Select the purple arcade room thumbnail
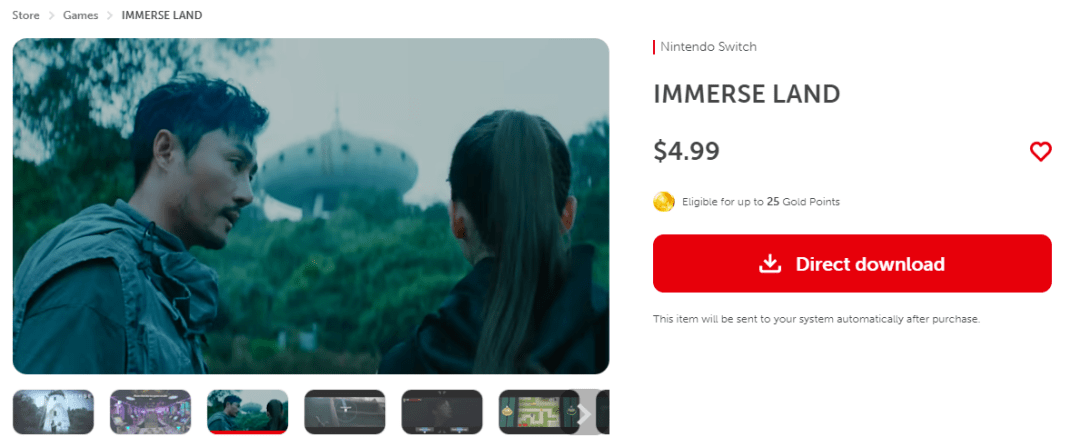Viewport: 1080px width, 447px height. click(x=150, y=412)
